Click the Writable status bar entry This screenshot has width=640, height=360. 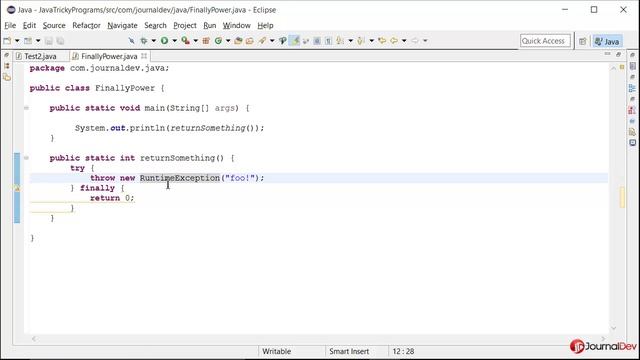[277, 351]
